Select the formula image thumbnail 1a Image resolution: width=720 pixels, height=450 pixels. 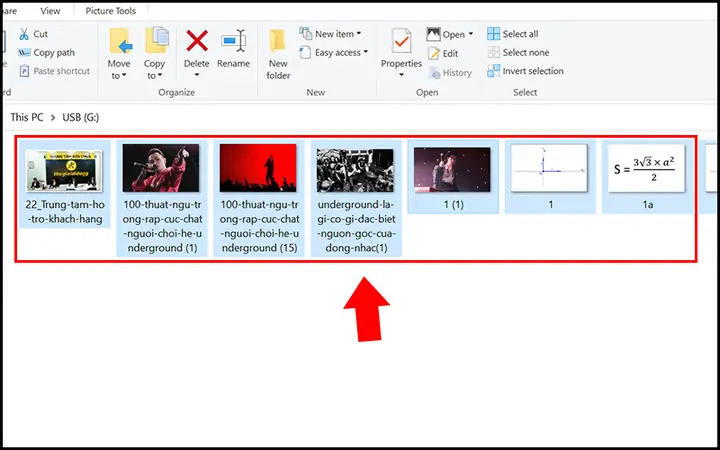tap(646, 168)
